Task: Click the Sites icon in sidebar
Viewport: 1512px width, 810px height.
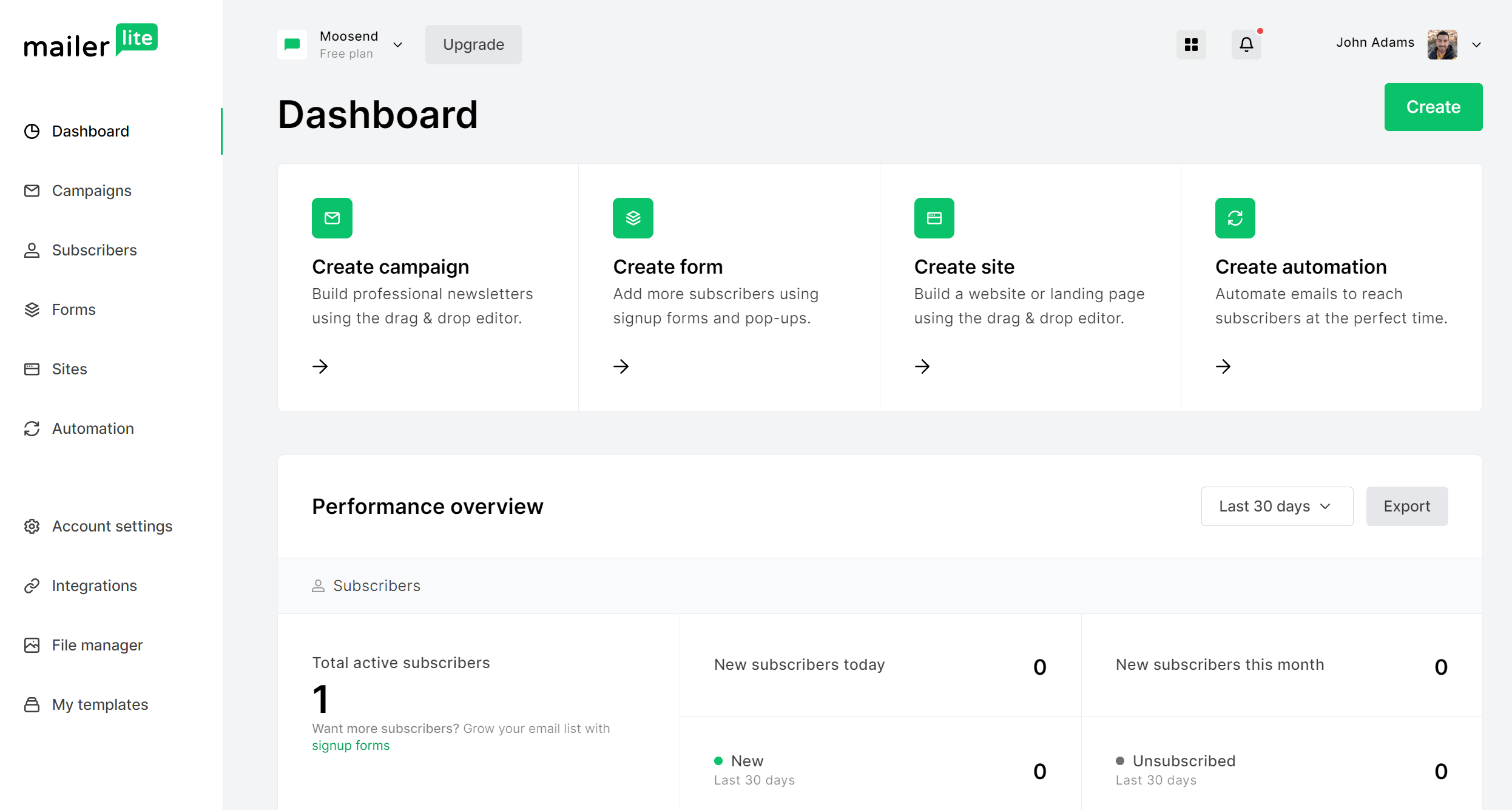Action: coord(32,369)
